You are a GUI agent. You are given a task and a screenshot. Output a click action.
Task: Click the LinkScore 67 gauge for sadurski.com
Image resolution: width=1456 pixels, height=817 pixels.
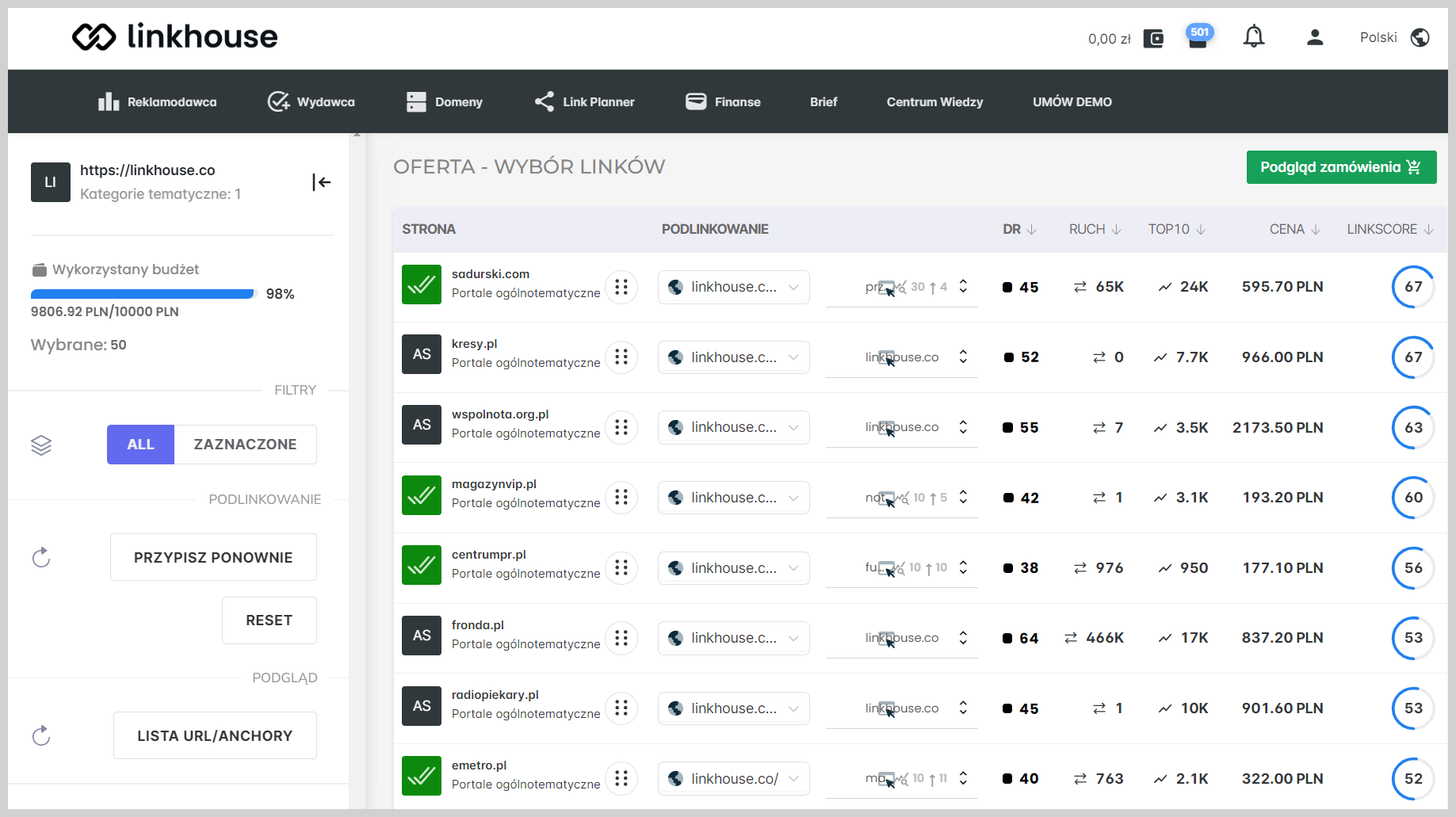pyautogui.click(x=1413, y=287)
